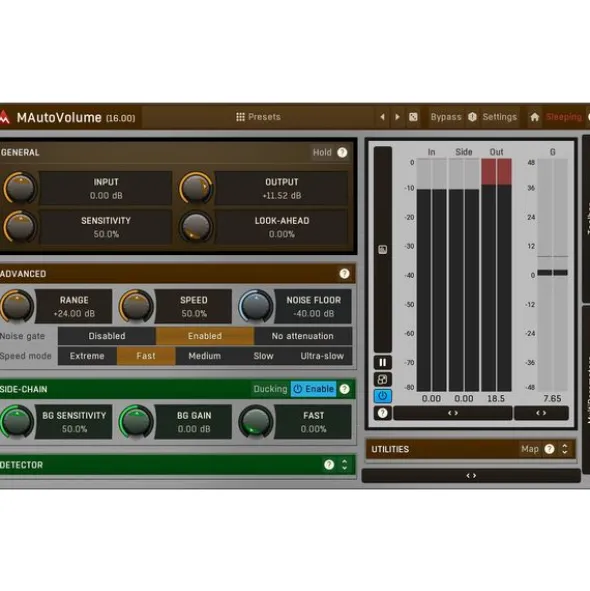The image size is (590, 591).
Task: Expand the Utilities section arrows
Action: [x=565, y=449]
